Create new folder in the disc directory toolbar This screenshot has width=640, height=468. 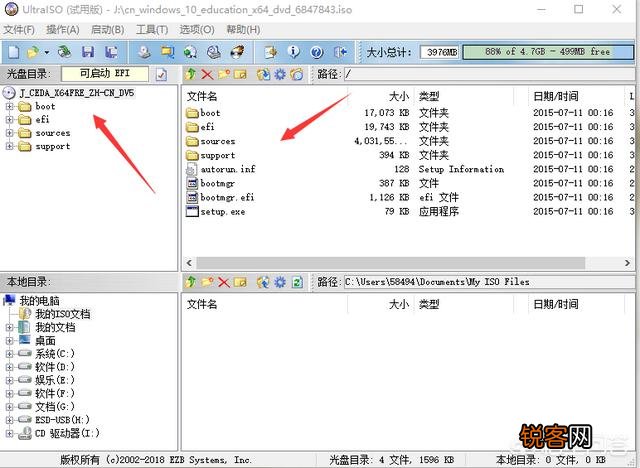(x=224, y=74)
